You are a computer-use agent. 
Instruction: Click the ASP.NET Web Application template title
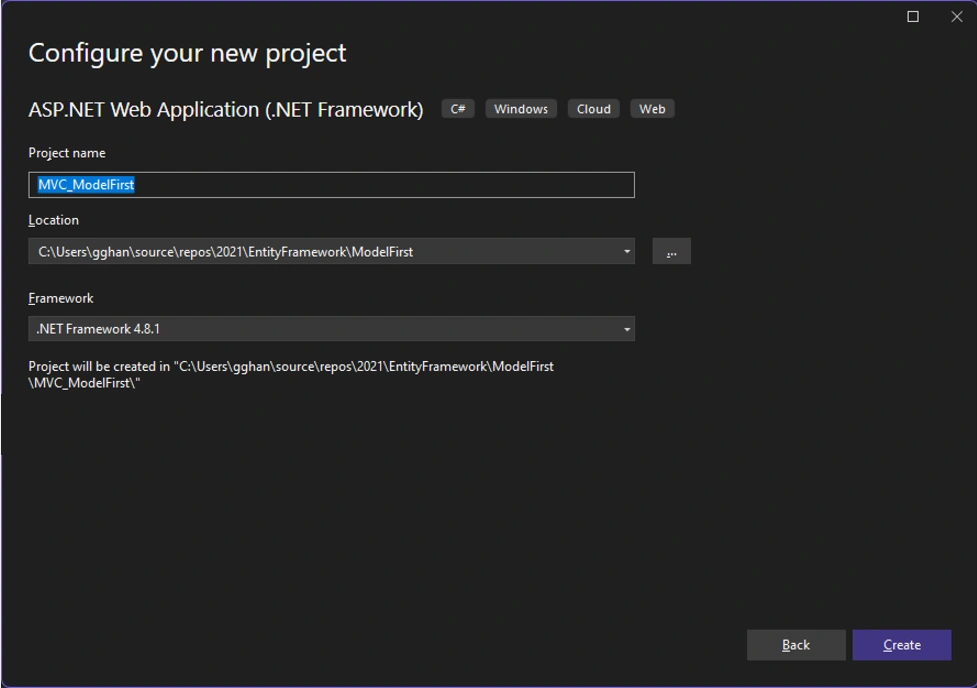click(226, 110)
